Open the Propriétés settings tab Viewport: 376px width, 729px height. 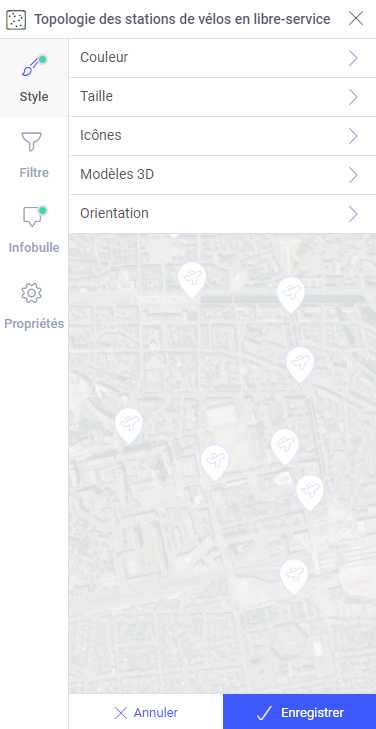coord(34,305)
